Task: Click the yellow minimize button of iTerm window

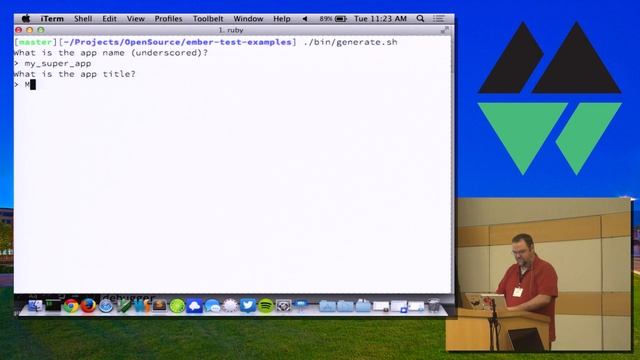Action: click(29, 30)
